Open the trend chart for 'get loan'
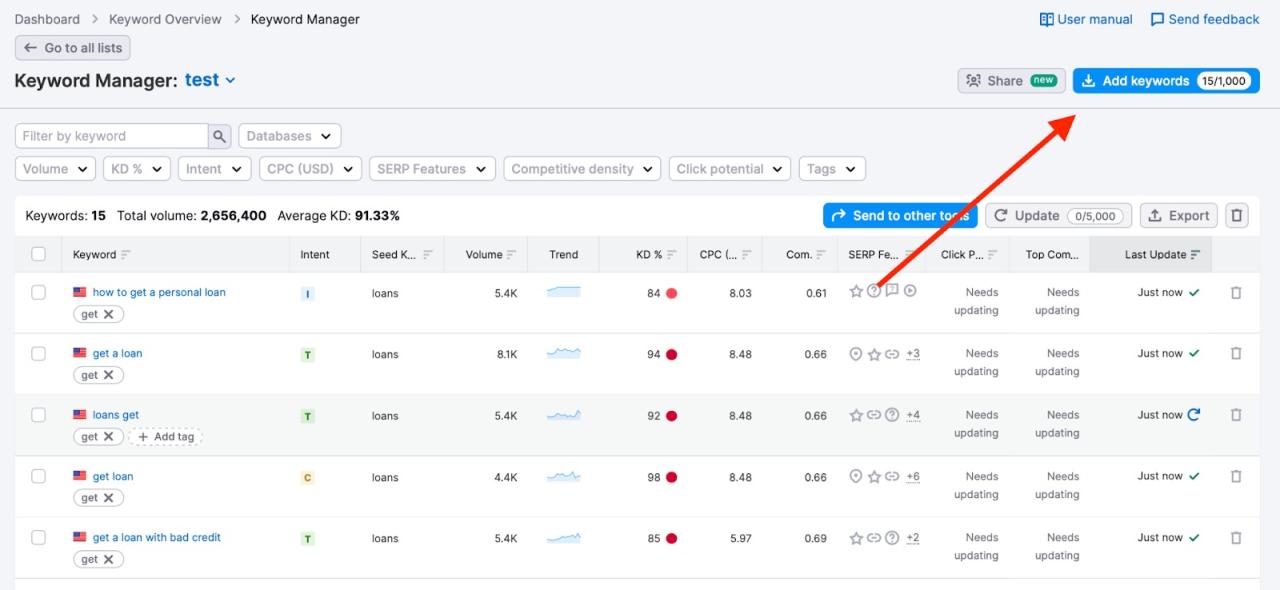 (563, 476)
